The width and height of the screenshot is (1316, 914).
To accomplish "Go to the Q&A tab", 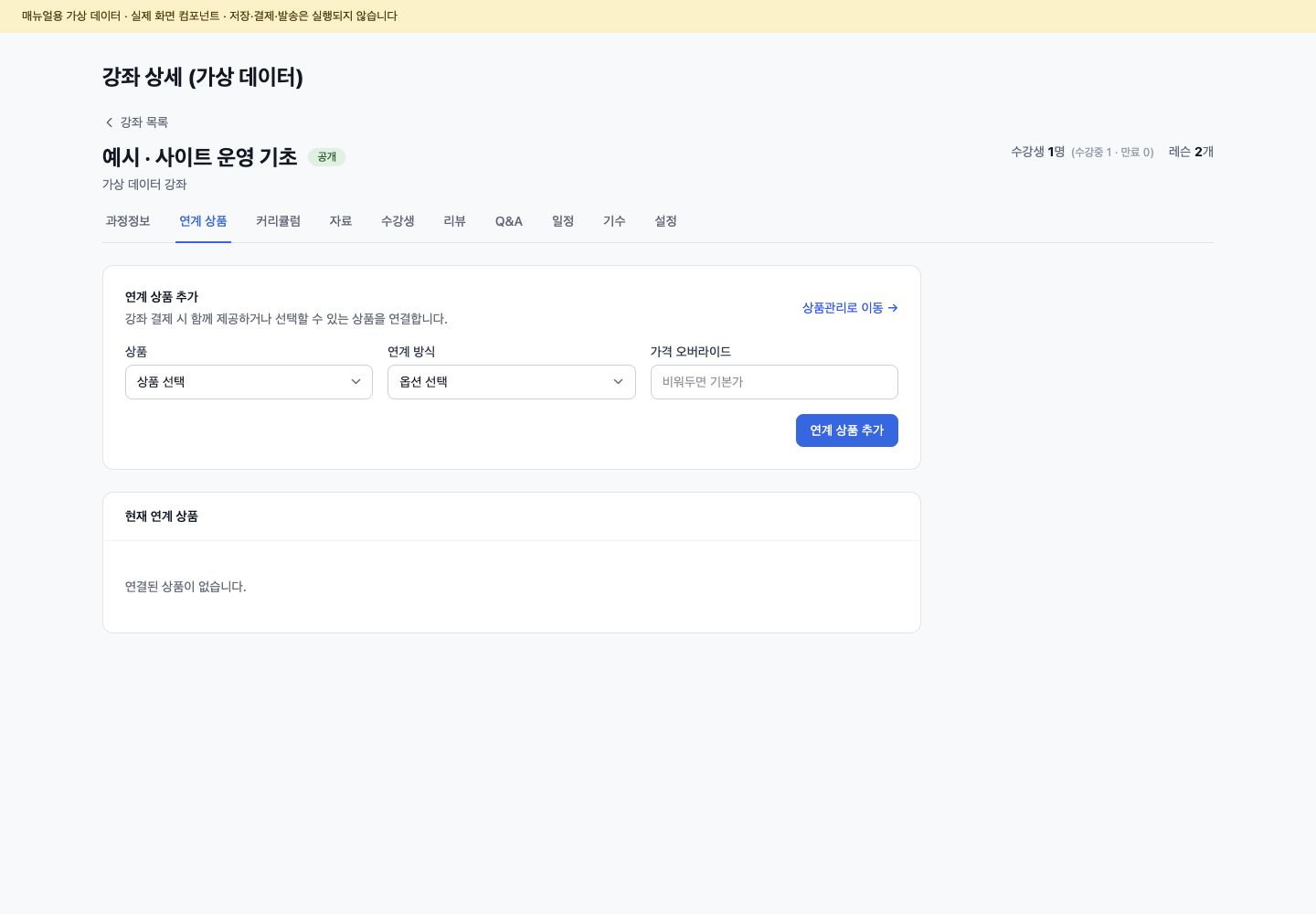I will [509, 221].
